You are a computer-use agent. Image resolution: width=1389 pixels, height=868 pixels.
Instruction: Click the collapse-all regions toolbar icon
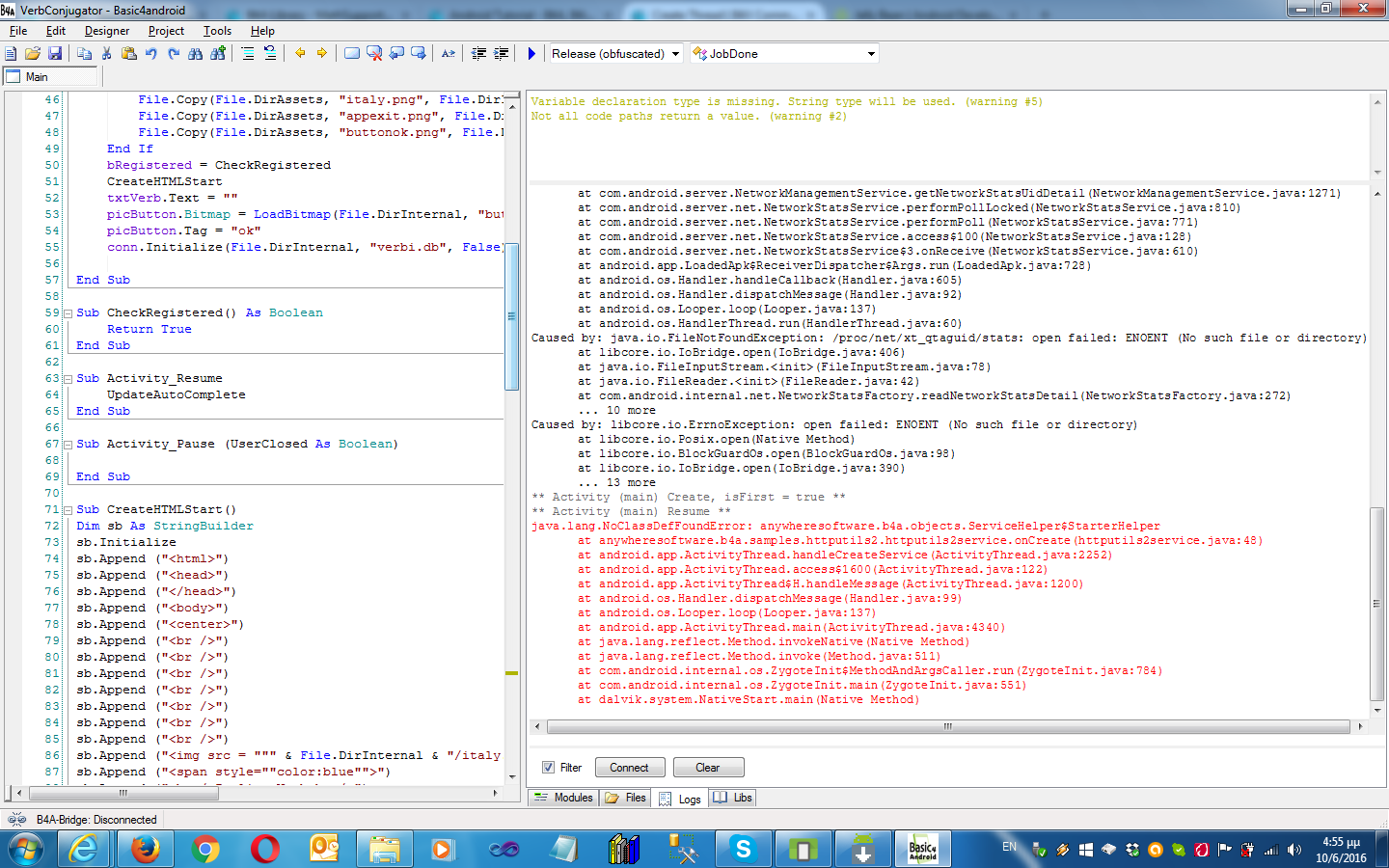[x=248, y=54]
